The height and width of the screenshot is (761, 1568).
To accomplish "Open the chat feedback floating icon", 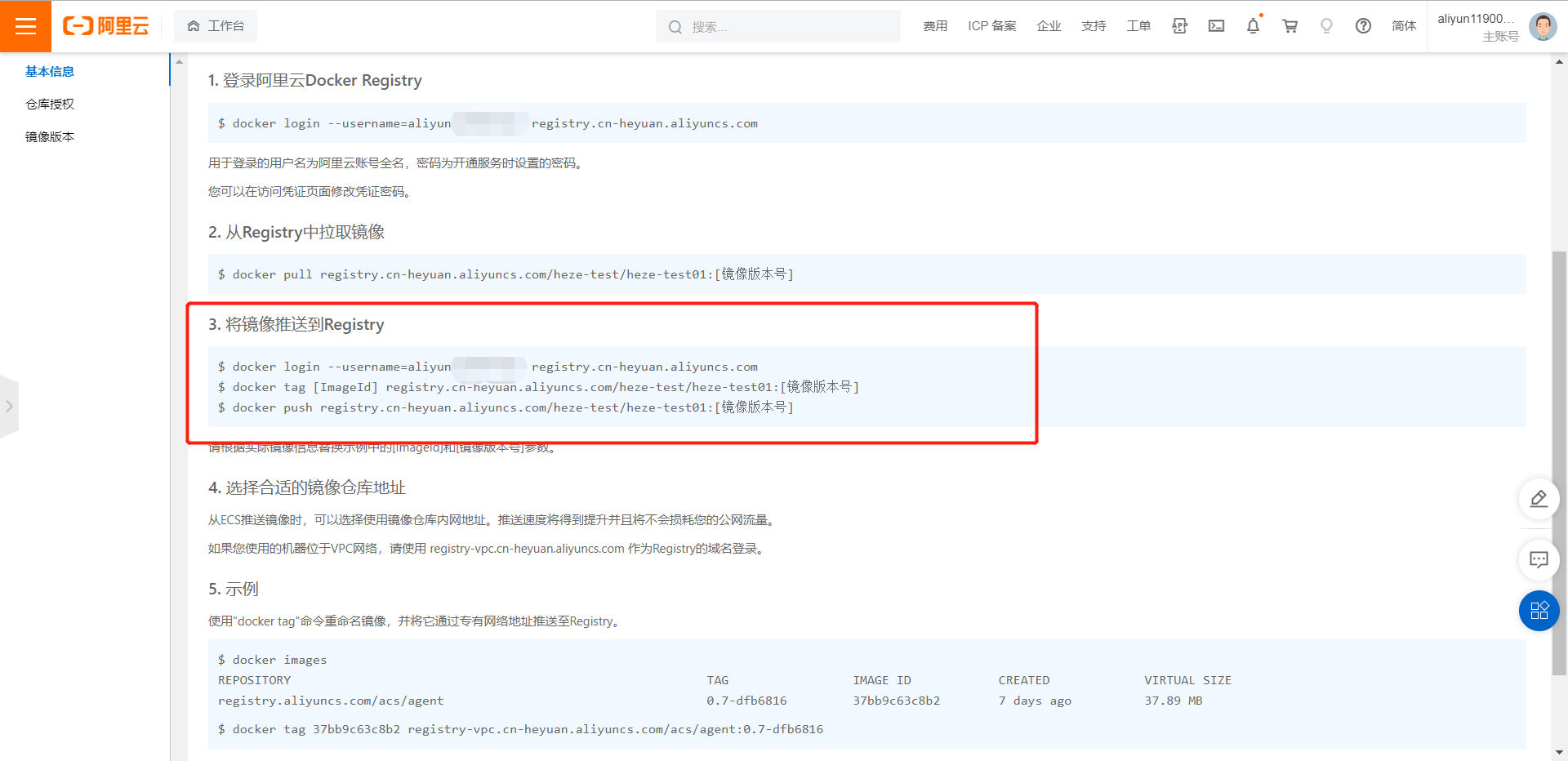I will [1539, 559].
